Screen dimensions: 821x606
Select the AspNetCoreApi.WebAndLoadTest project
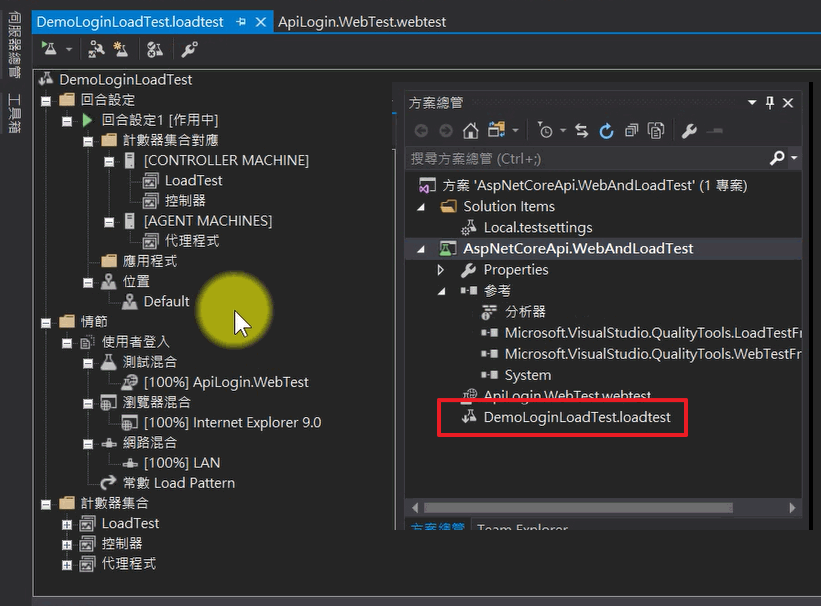578,248
